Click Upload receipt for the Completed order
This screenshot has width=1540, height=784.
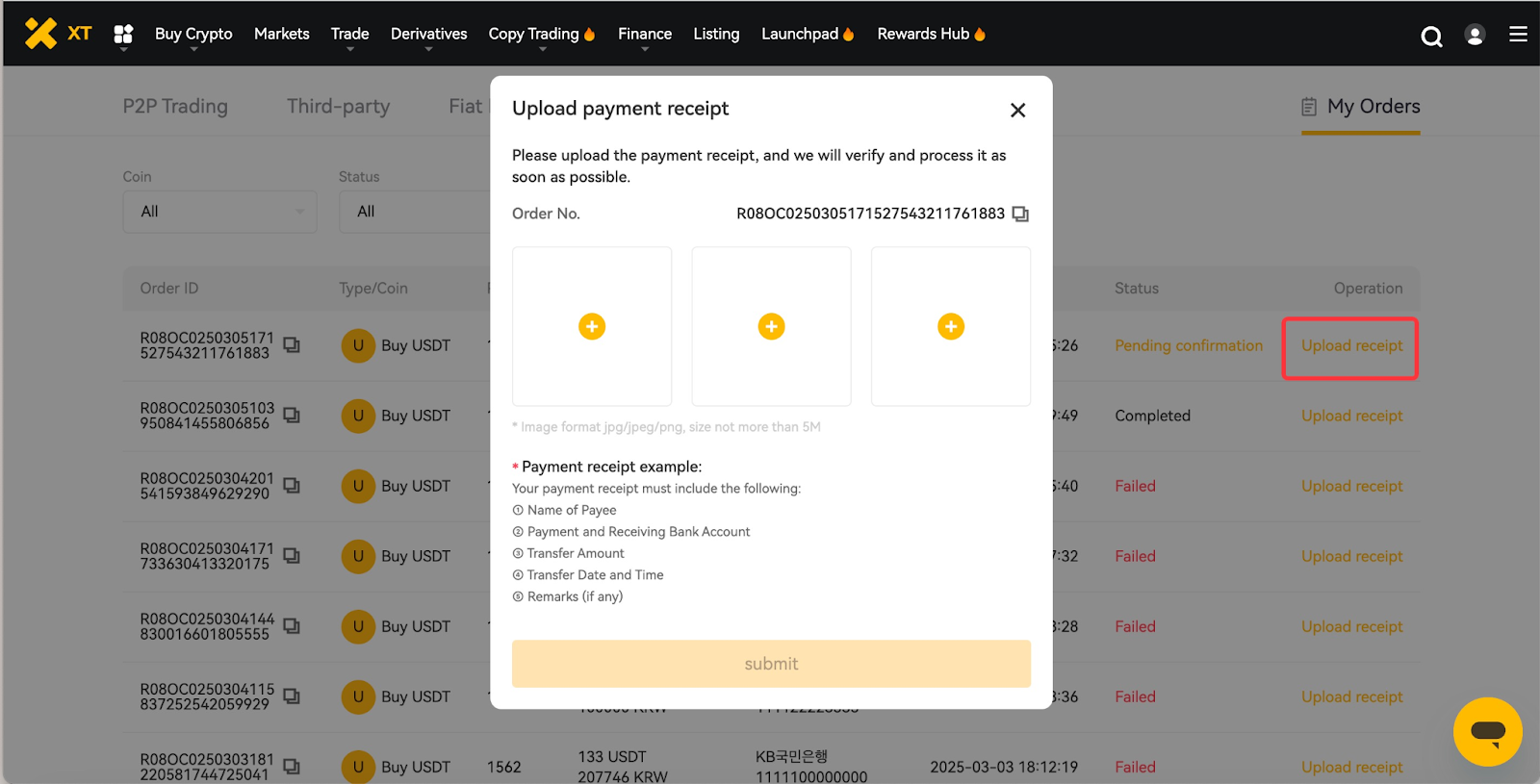coord(1351,416)
